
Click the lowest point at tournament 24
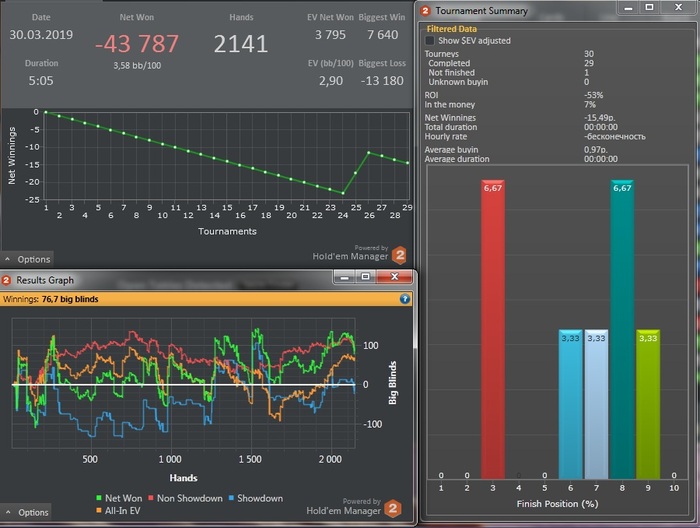tap(343, 193)
